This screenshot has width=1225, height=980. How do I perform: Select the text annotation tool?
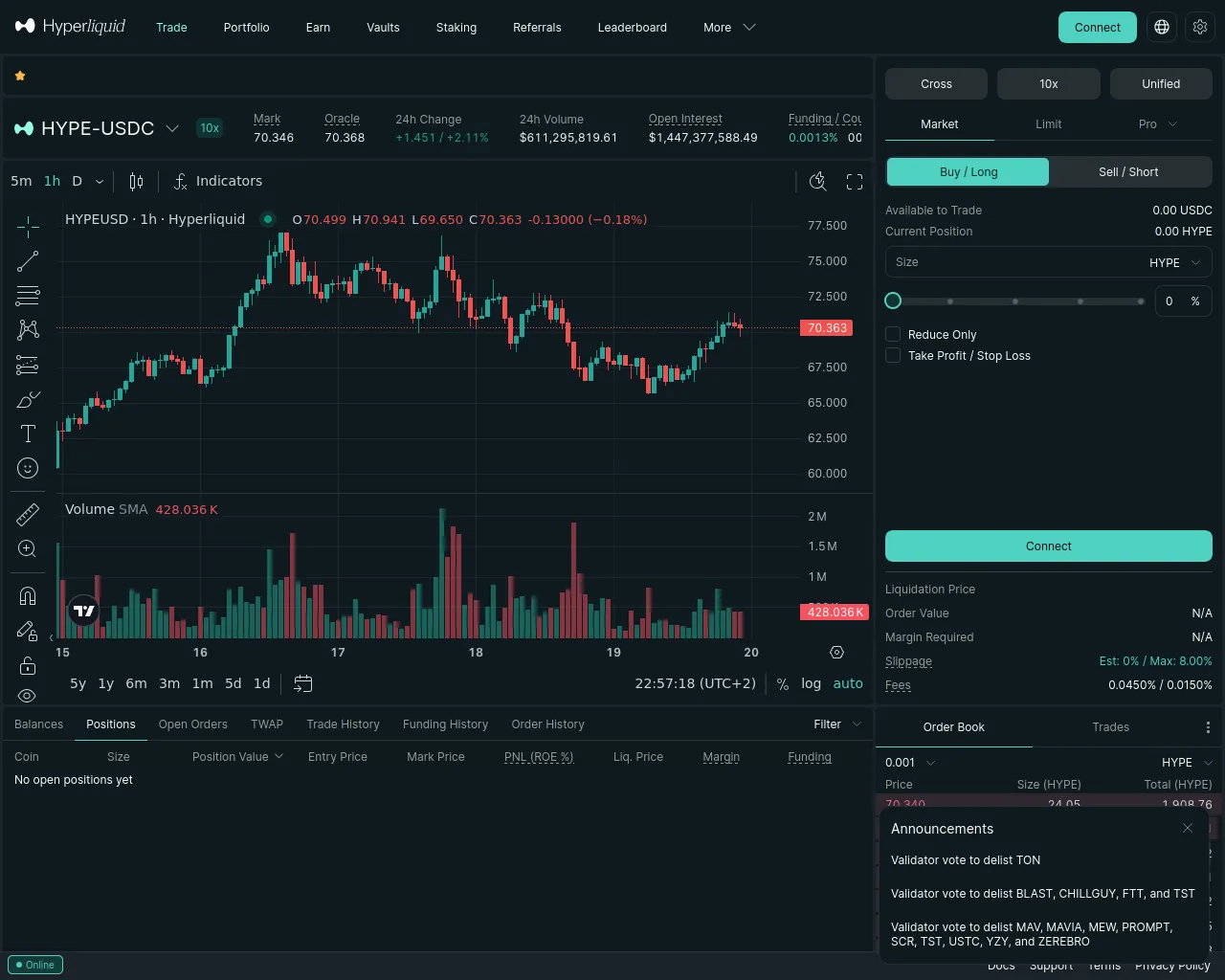[28, 434]
